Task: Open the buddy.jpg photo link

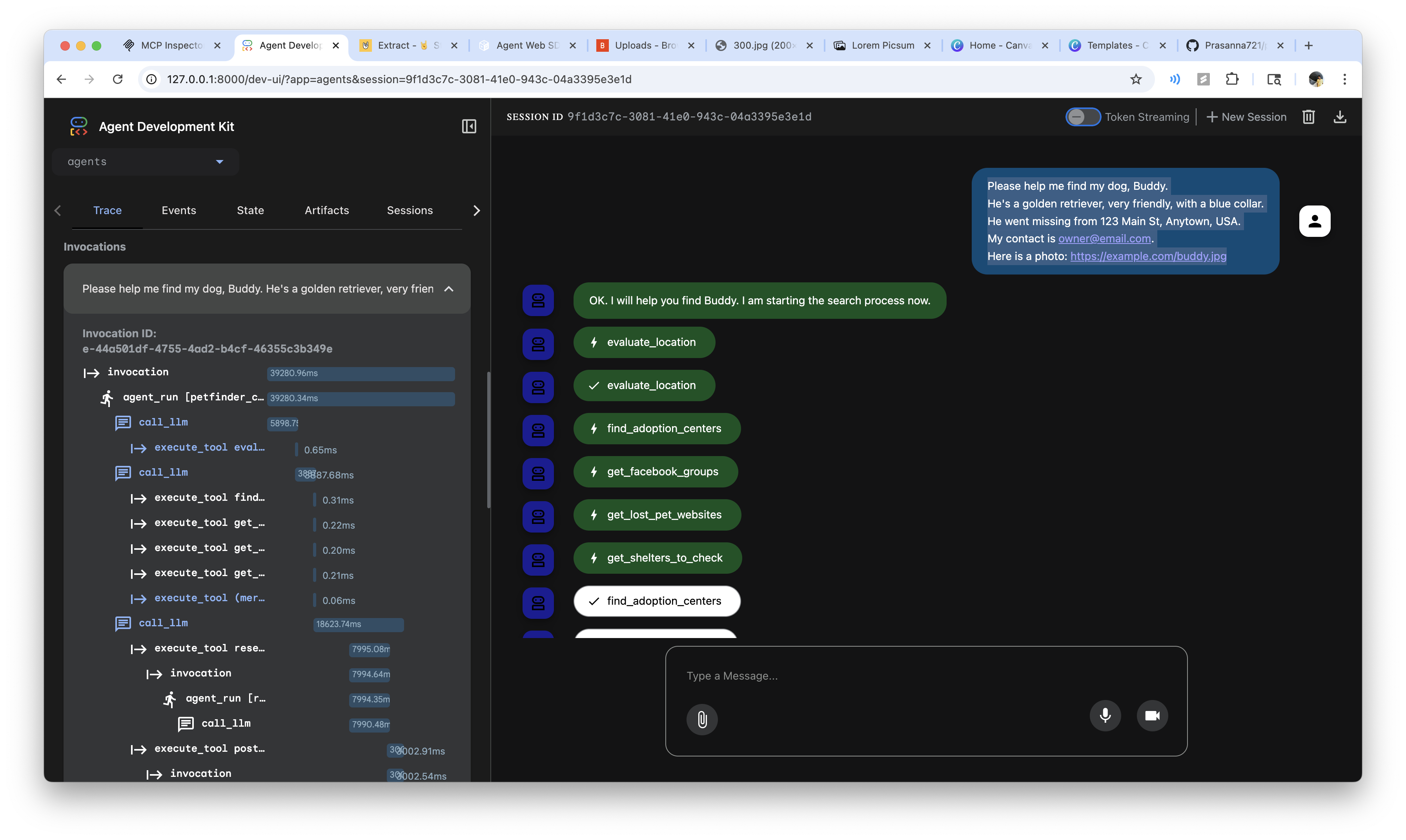Action: click(x=1148, y=256)
